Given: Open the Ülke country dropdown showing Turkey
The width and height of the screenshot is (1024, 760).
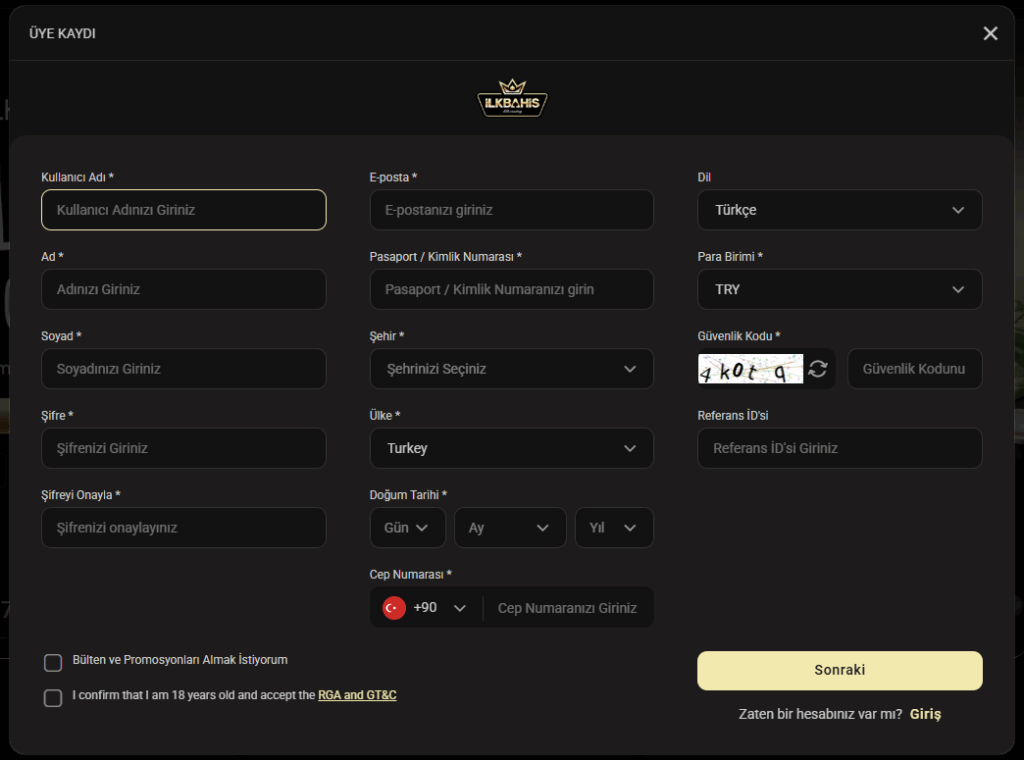Looking at the screenshot, I should point(511,448).
